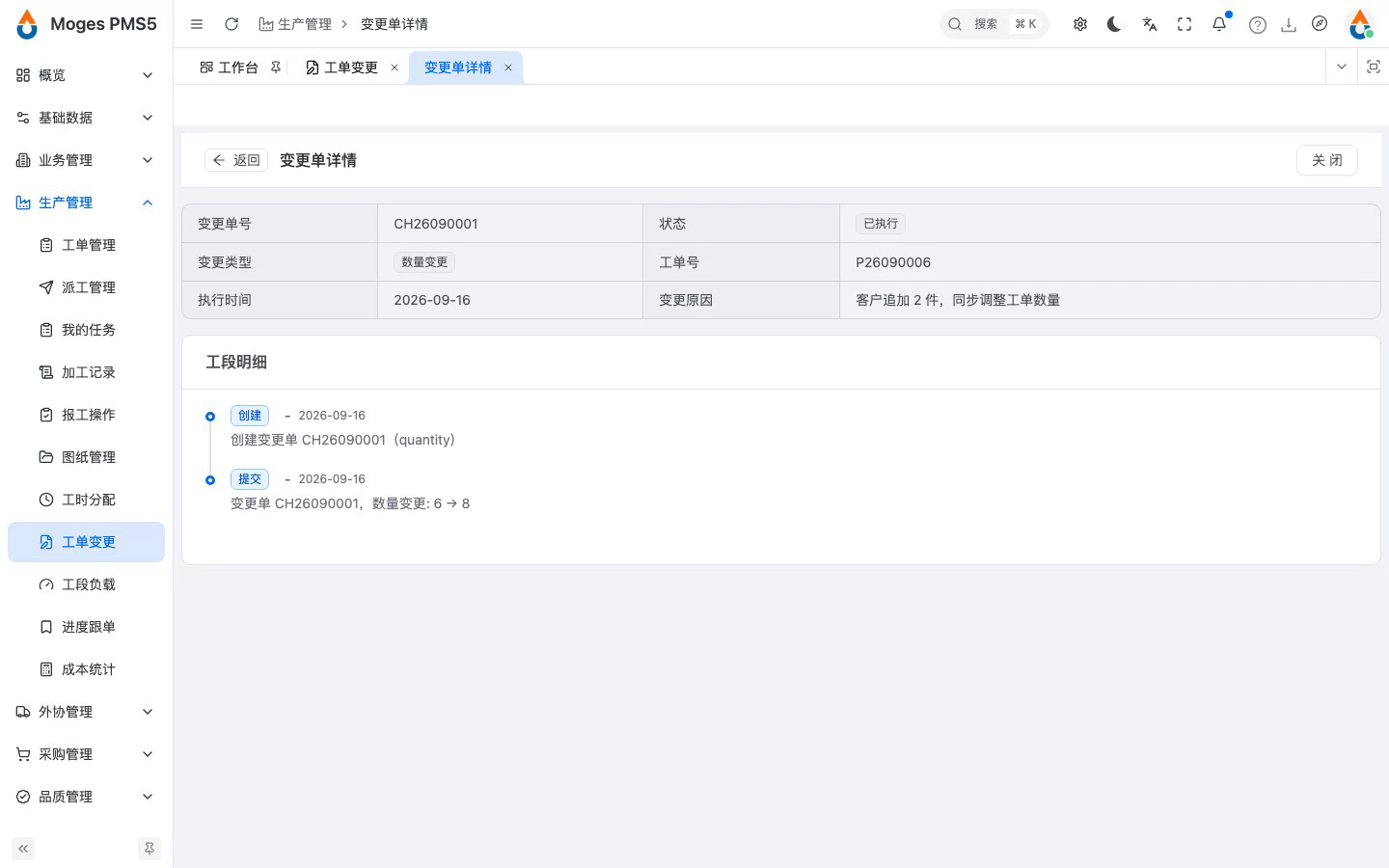Open 成本统计 in sidebar
1389x868 pixels.
(86, 669)
